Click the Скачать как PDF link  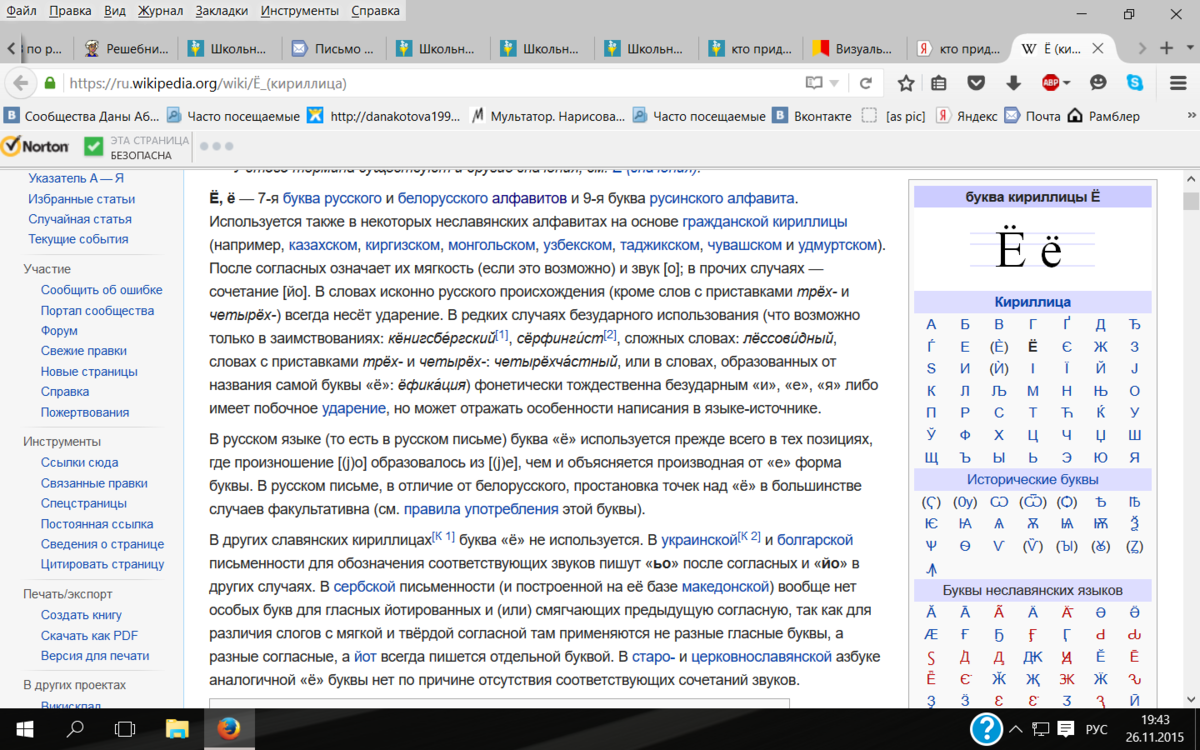(x=89, y=635)
